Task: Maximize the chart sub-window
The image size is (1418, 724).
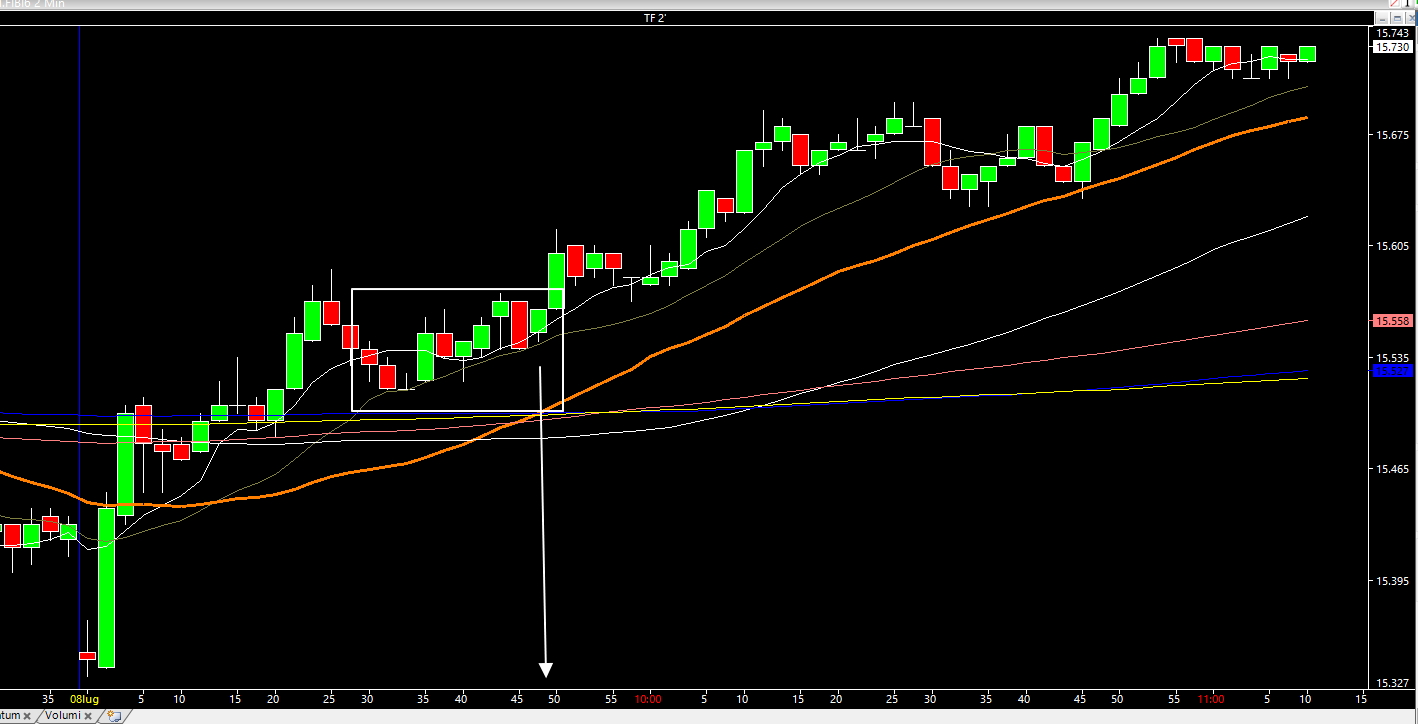Action: coord(1397,19)
